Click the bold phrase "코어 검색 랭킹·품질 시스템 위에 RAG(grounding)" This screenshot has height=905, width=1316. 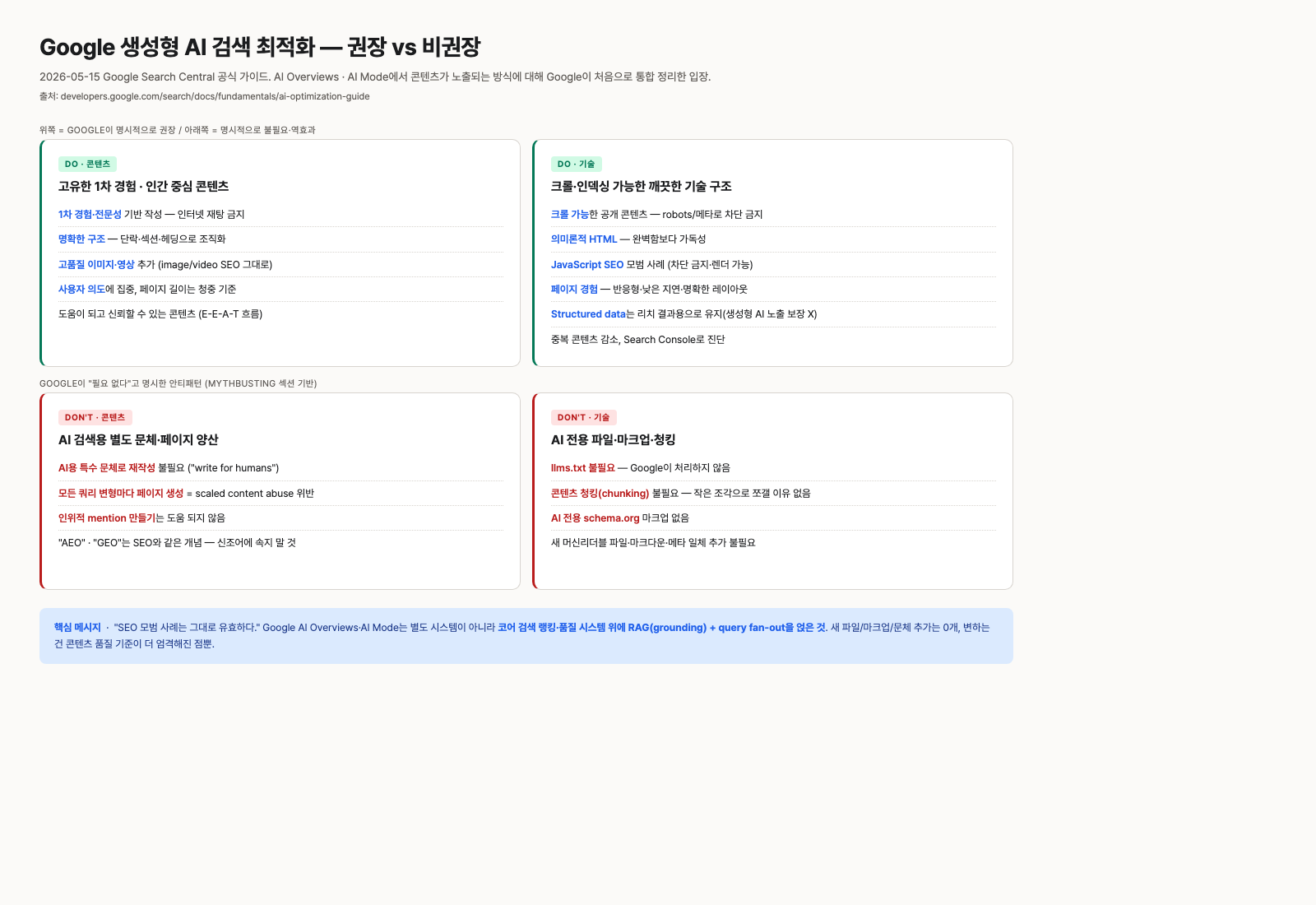pos(602,627)
